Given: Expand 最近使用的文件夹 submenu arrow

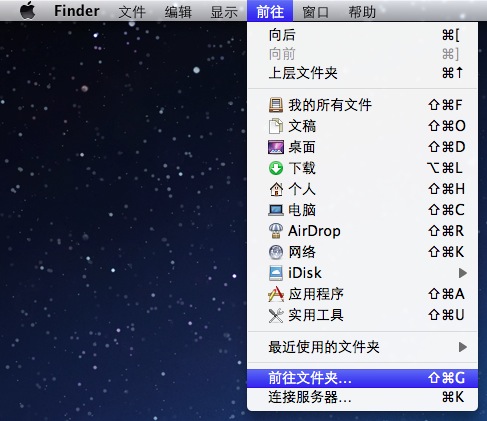Looking at the screenshot, I should (462, 347).
